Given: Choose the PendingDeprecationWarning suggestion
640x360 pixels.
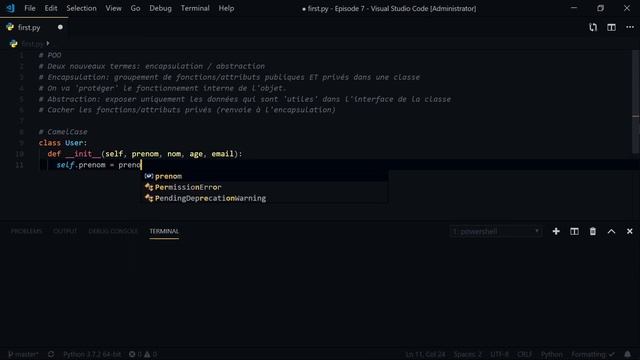Looking at the screenshot, I should (x=264, y=198).
